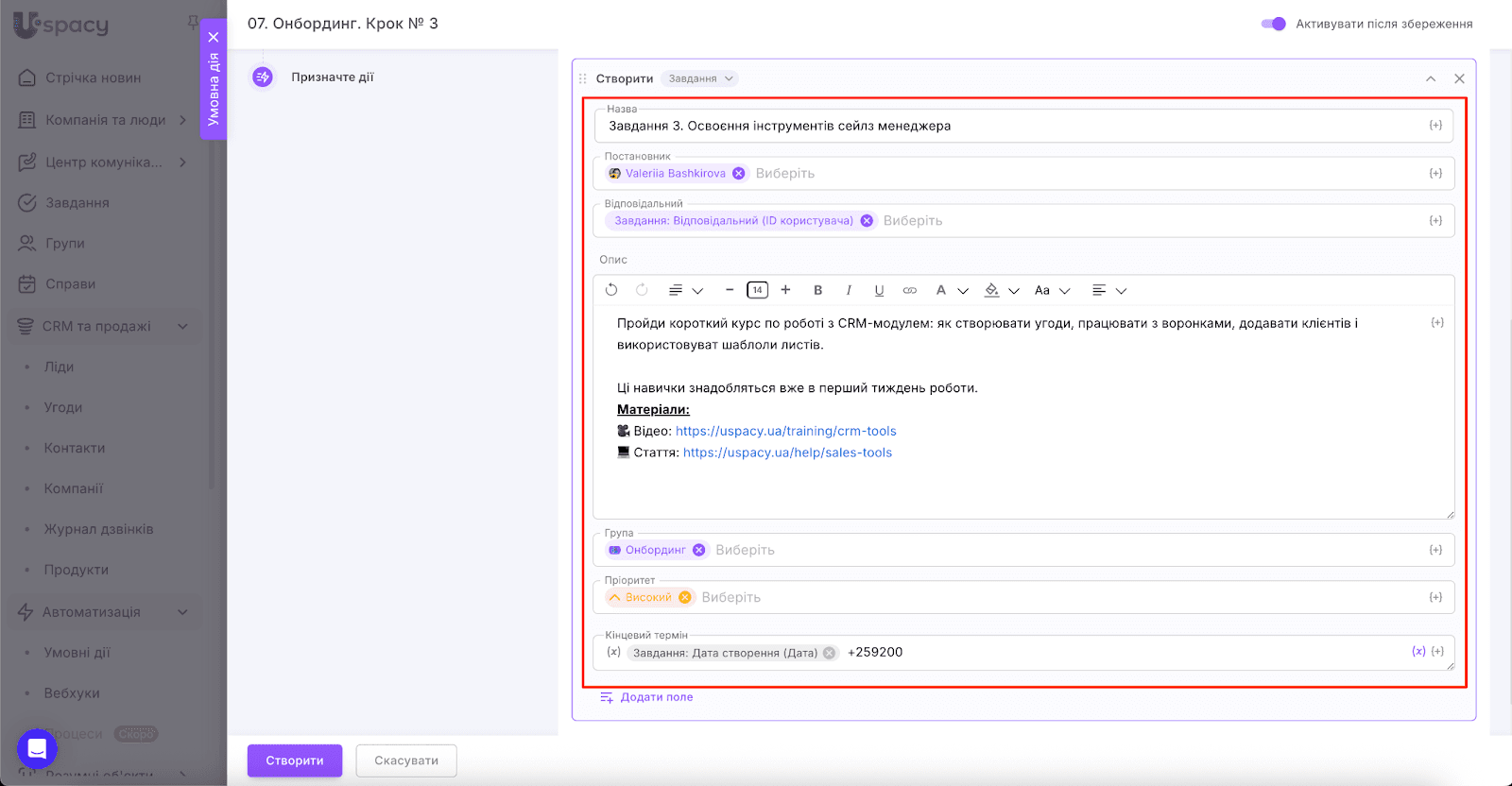The height and width of the screenshot is (786, 1512).
Task: Open Ліди in the CRM menu
Action: coord(59,367)
